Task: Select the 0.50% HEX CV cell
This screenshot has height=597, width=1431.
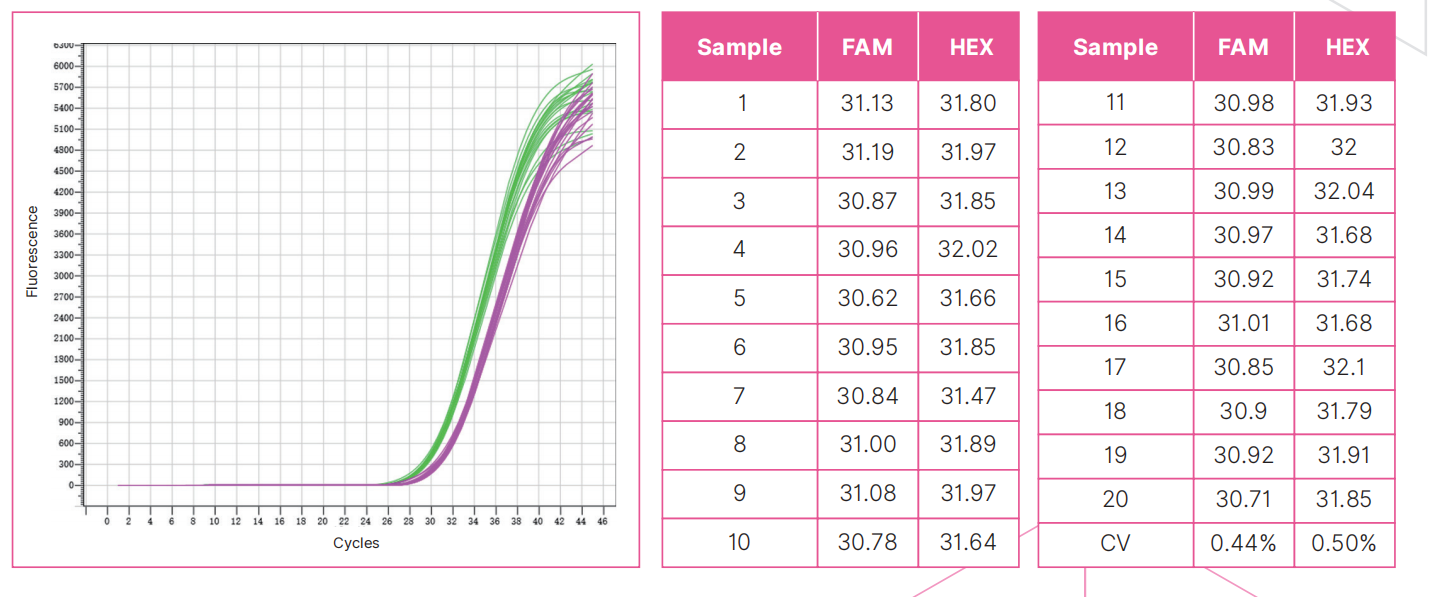Action: point(1346,543)
